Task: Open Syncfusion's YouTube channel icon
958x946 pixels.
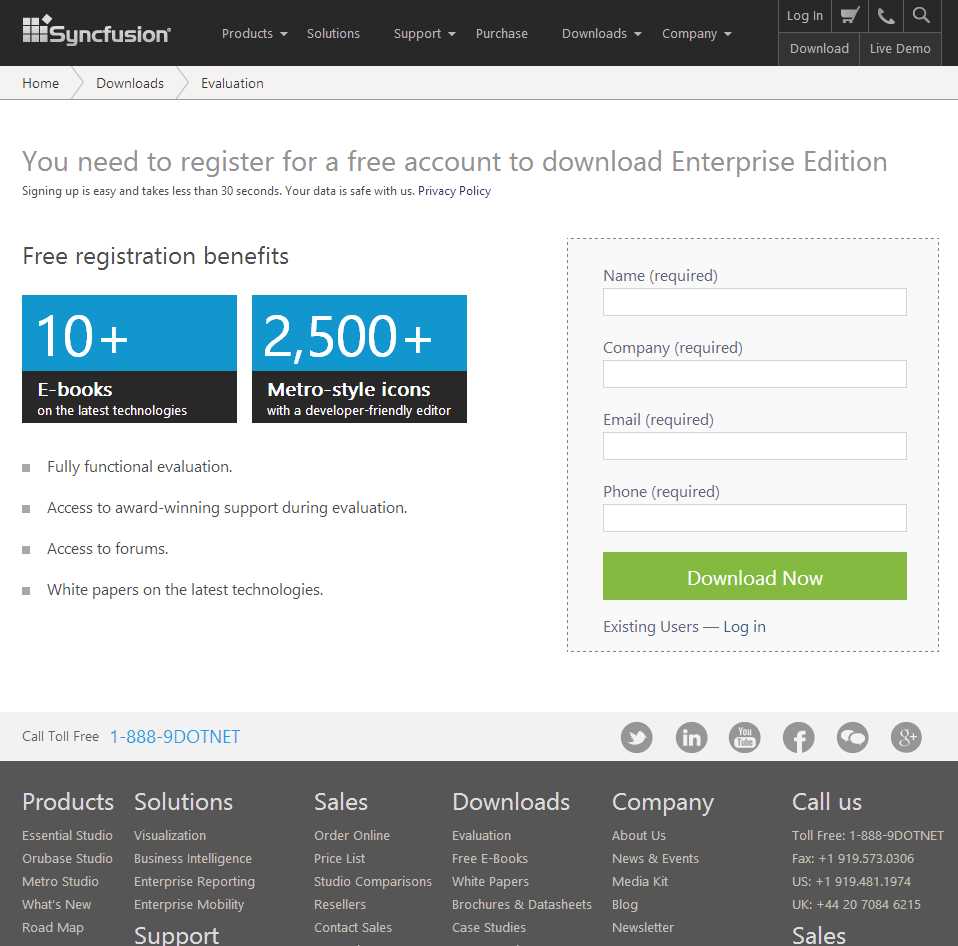Action: 744,737
